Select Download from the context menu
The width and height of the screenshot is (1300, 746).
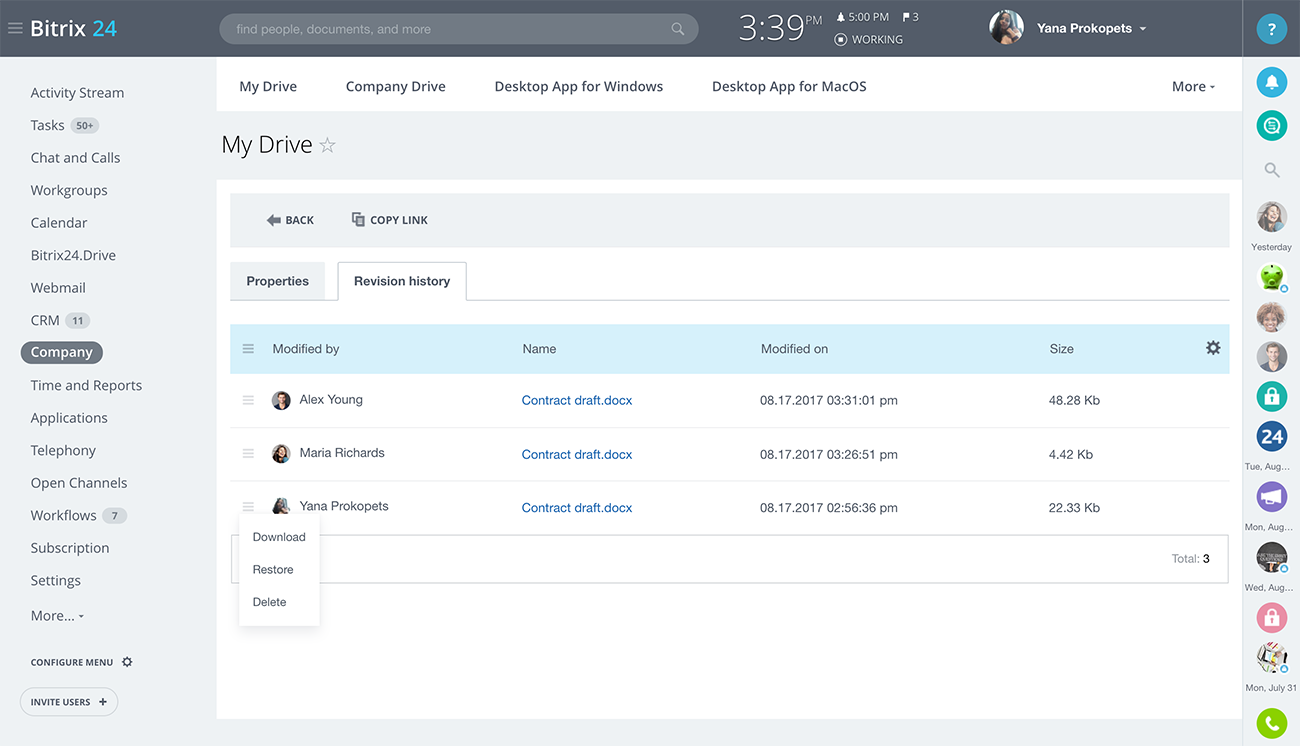[279, 537]
